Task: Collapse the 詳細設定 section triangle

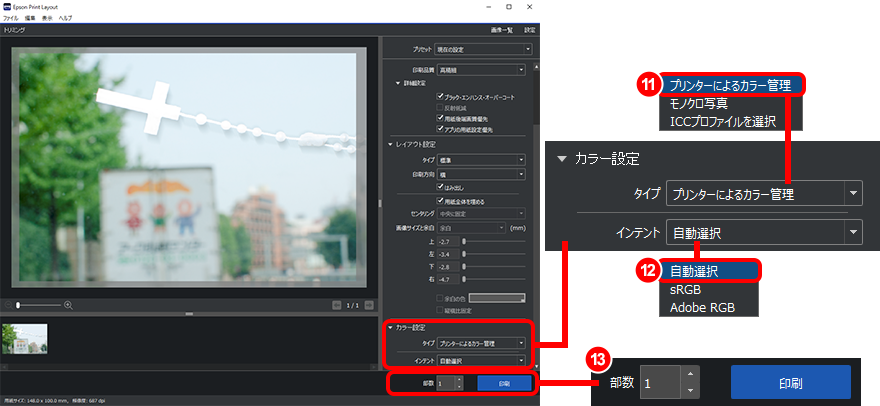Action: pyautogui.click(x=397, y=83)
